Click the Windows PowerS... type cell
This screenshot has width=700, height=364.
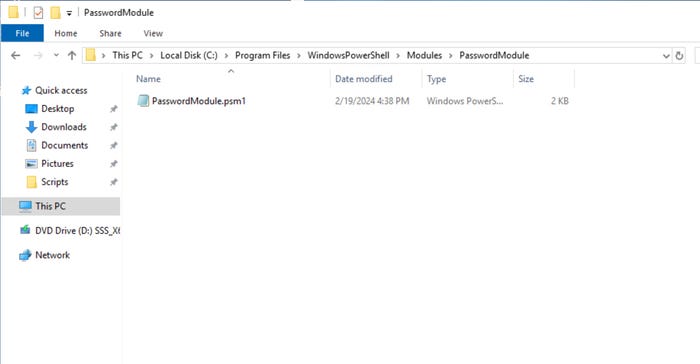click(465, 101)
